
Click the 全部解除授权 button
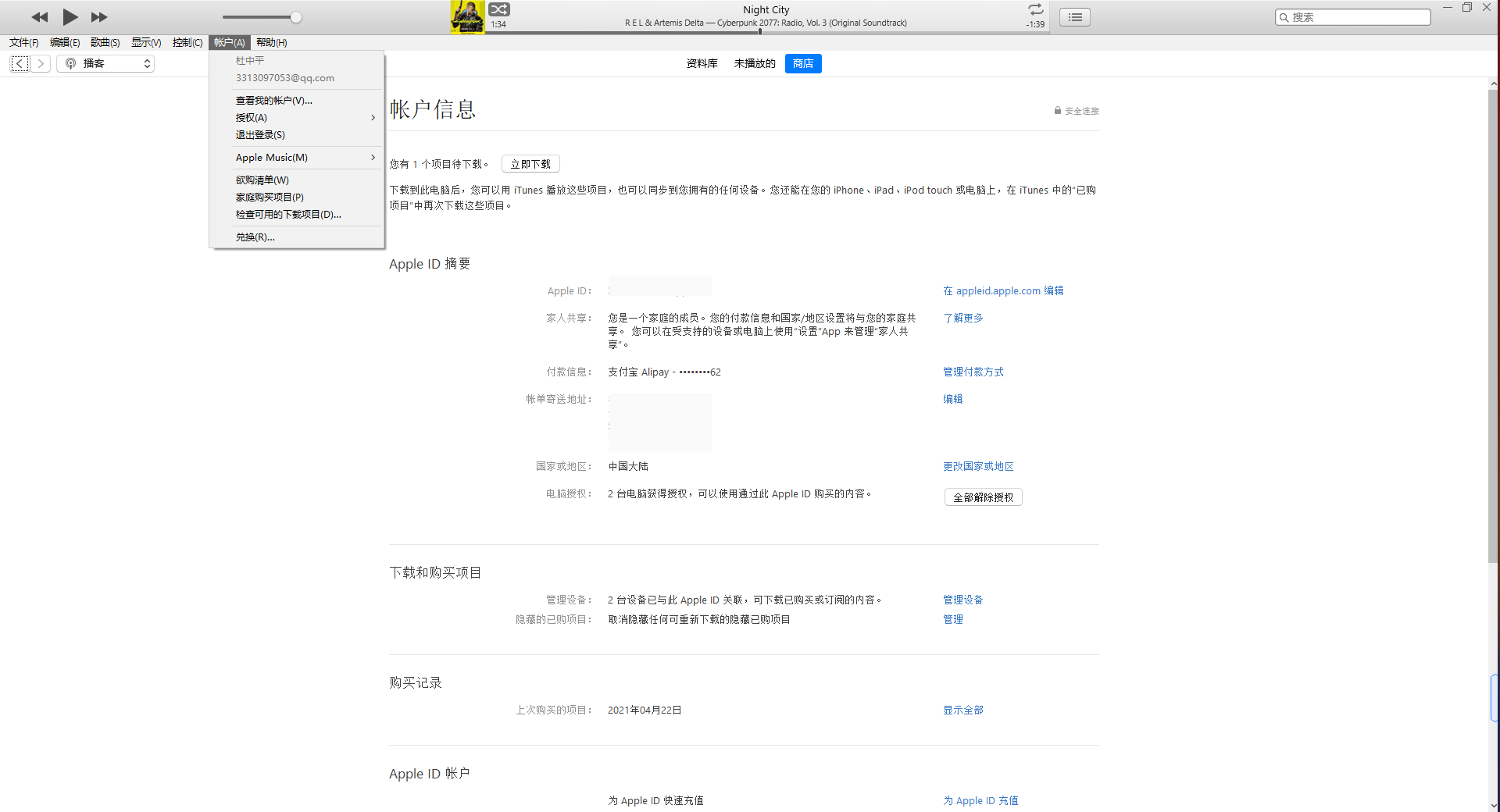(x=983, y=497)
